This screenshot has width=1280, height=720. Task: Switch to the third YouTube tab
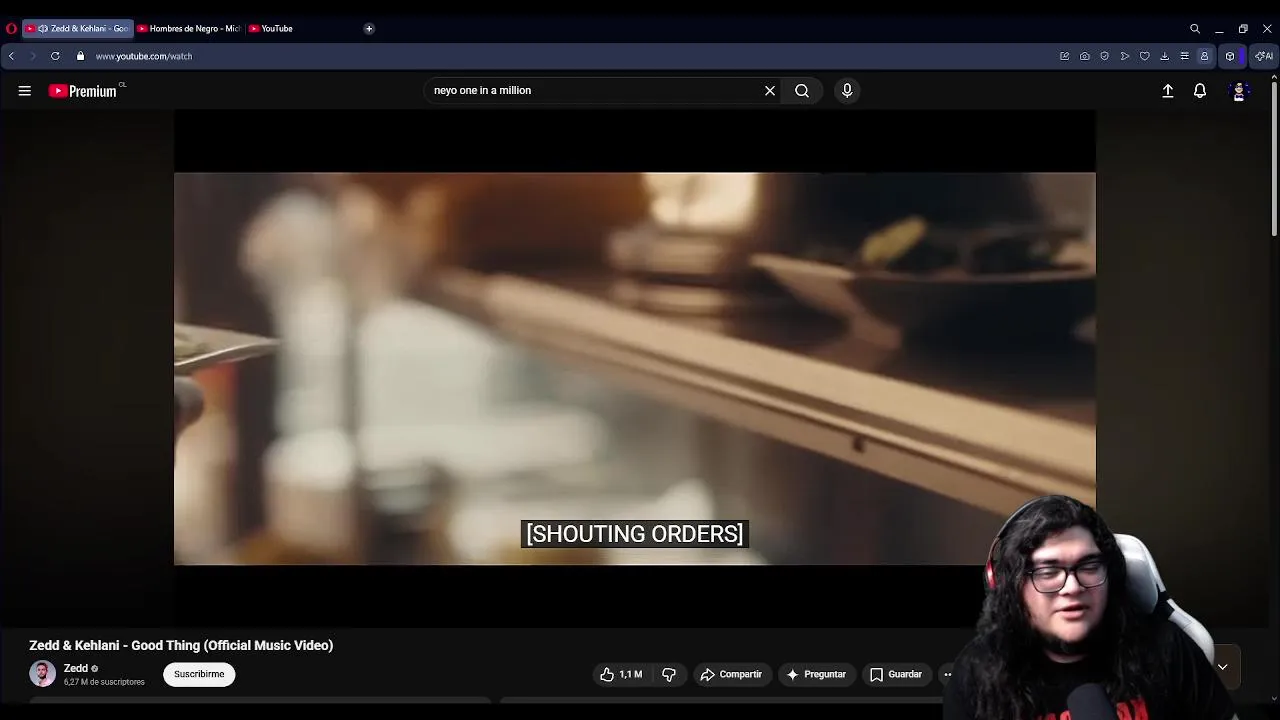pos(271,29)
